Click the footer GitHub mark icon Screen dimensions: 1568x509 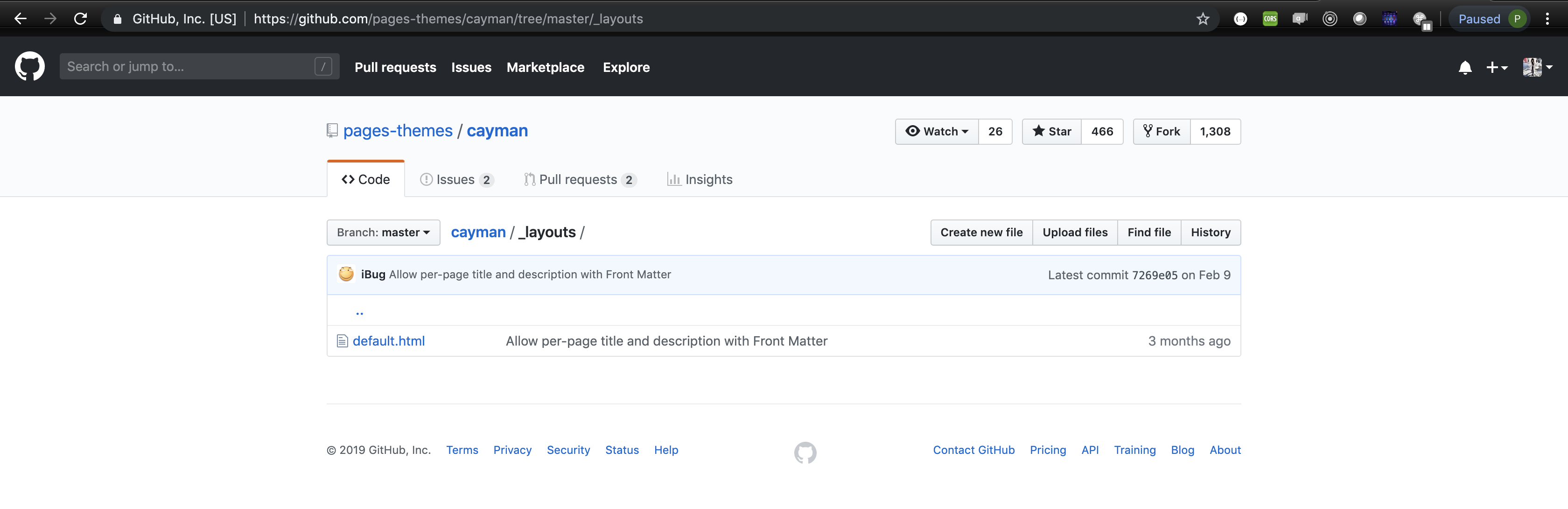tap(805, 452)
